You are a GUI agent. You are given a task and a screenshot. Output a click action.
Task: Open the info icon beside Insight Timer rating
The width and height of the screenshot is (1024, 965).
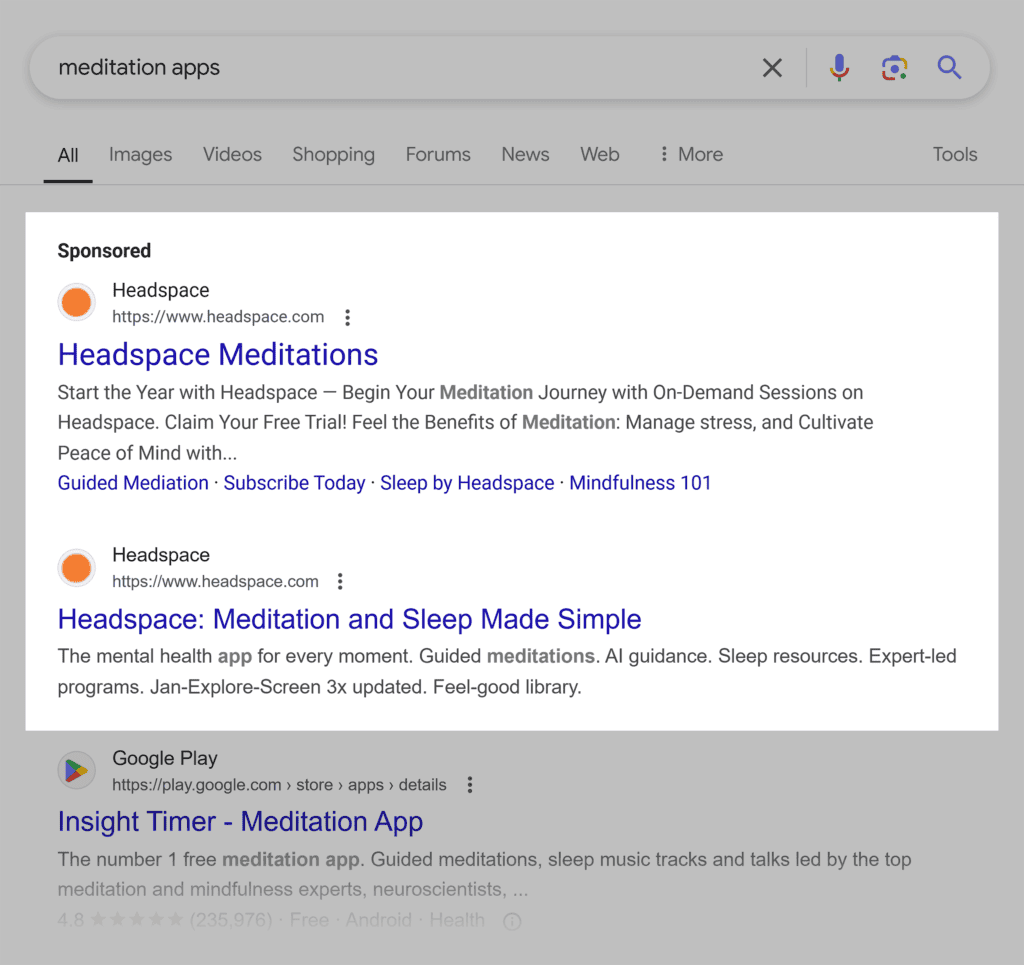tap(512, 922)
